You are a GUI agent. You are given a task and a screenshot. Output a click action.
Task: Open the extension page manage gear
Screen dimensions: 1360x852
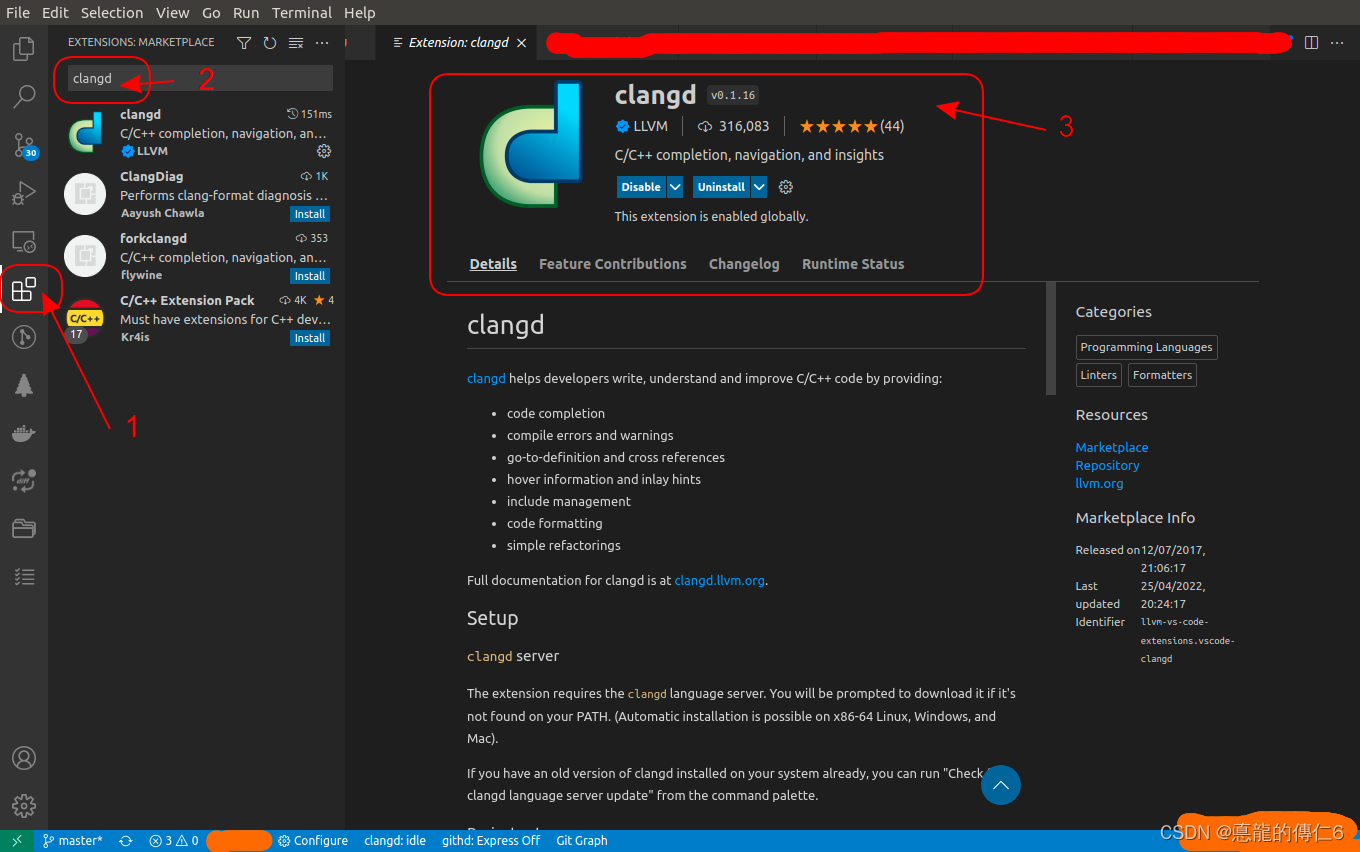[786, 187]
